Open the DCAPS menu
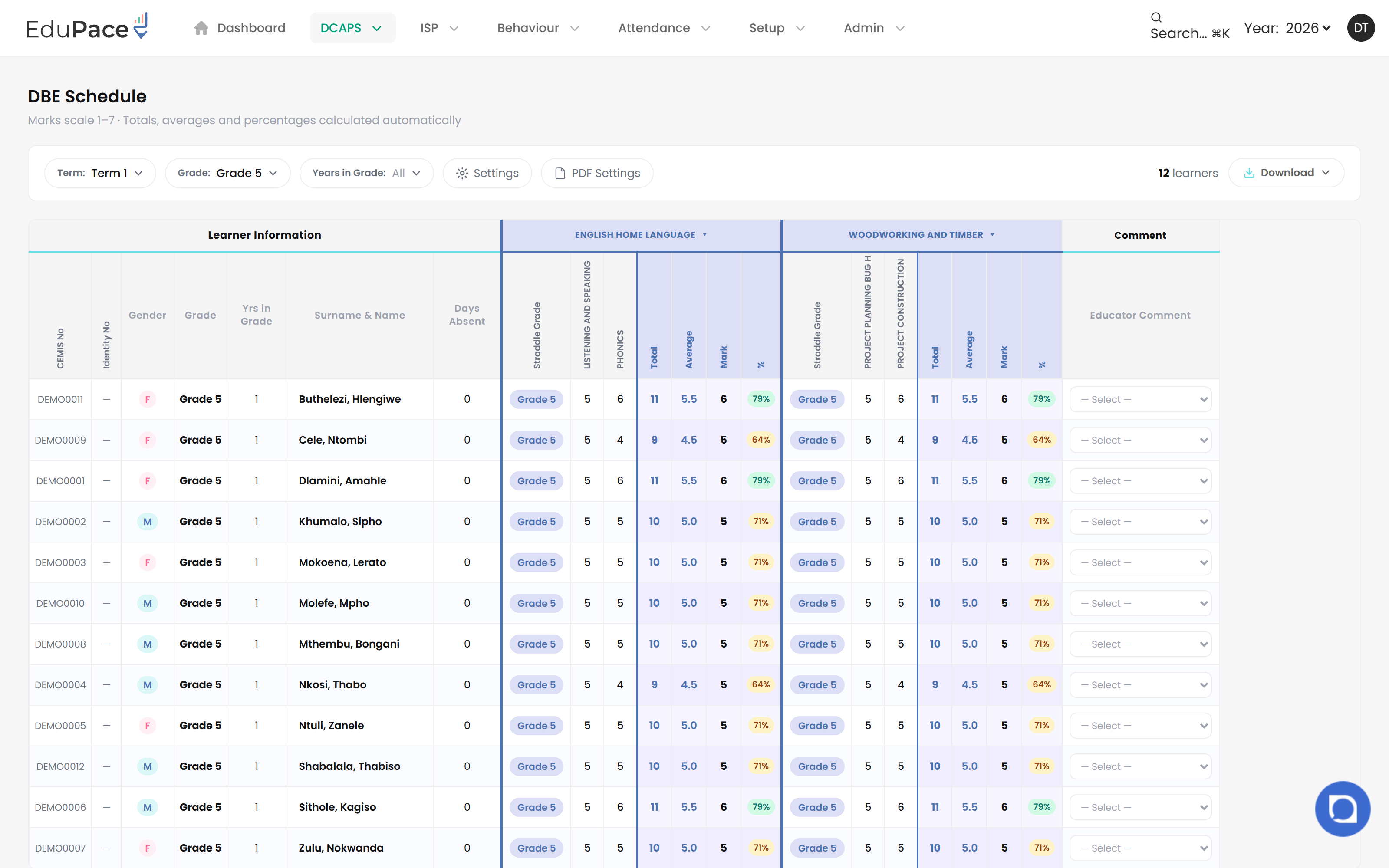 click(x=352, y=27)
